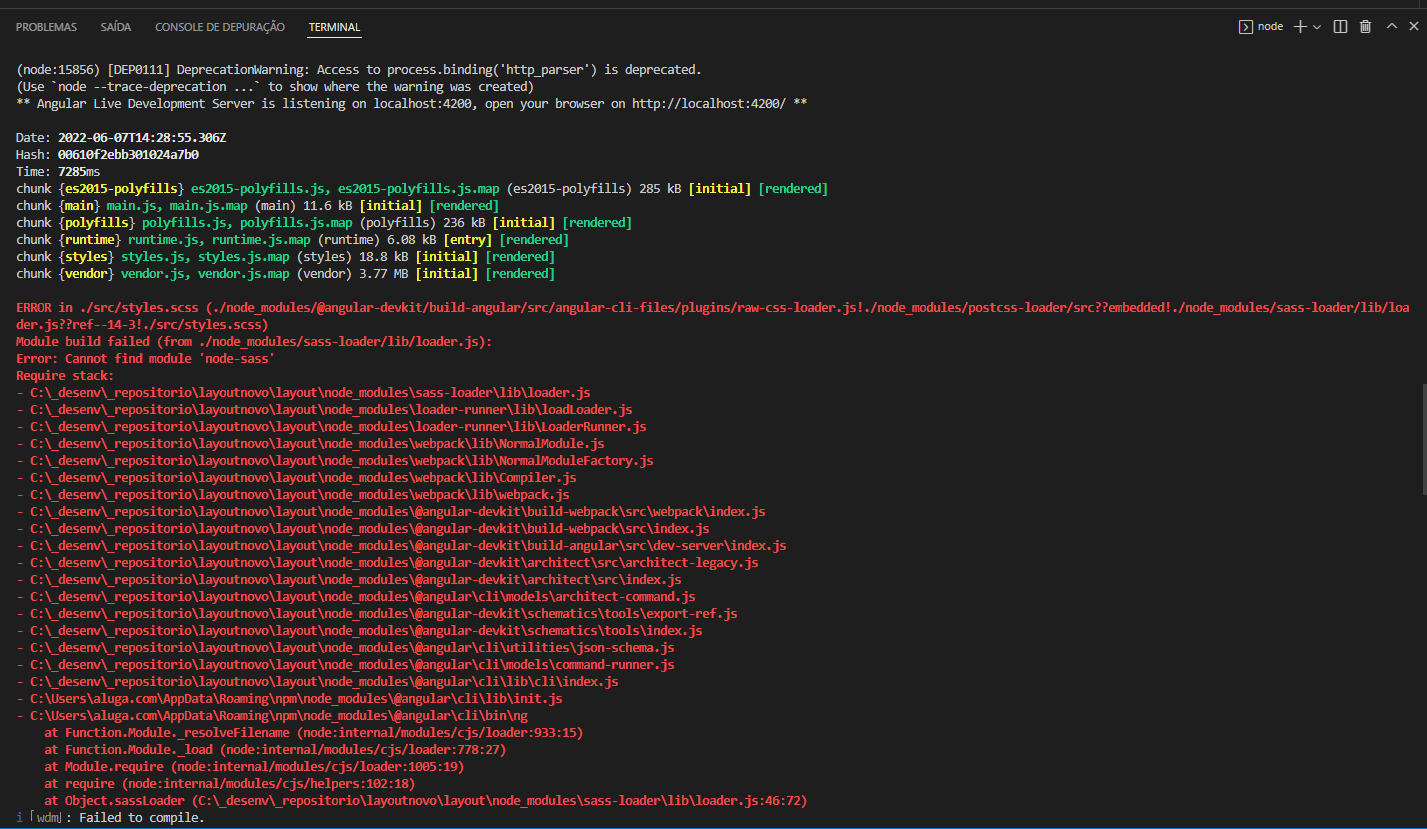Expand the launch profile dropdown chevron
This screenshot has width=1427, height=829.
[x=1316, y=27]
